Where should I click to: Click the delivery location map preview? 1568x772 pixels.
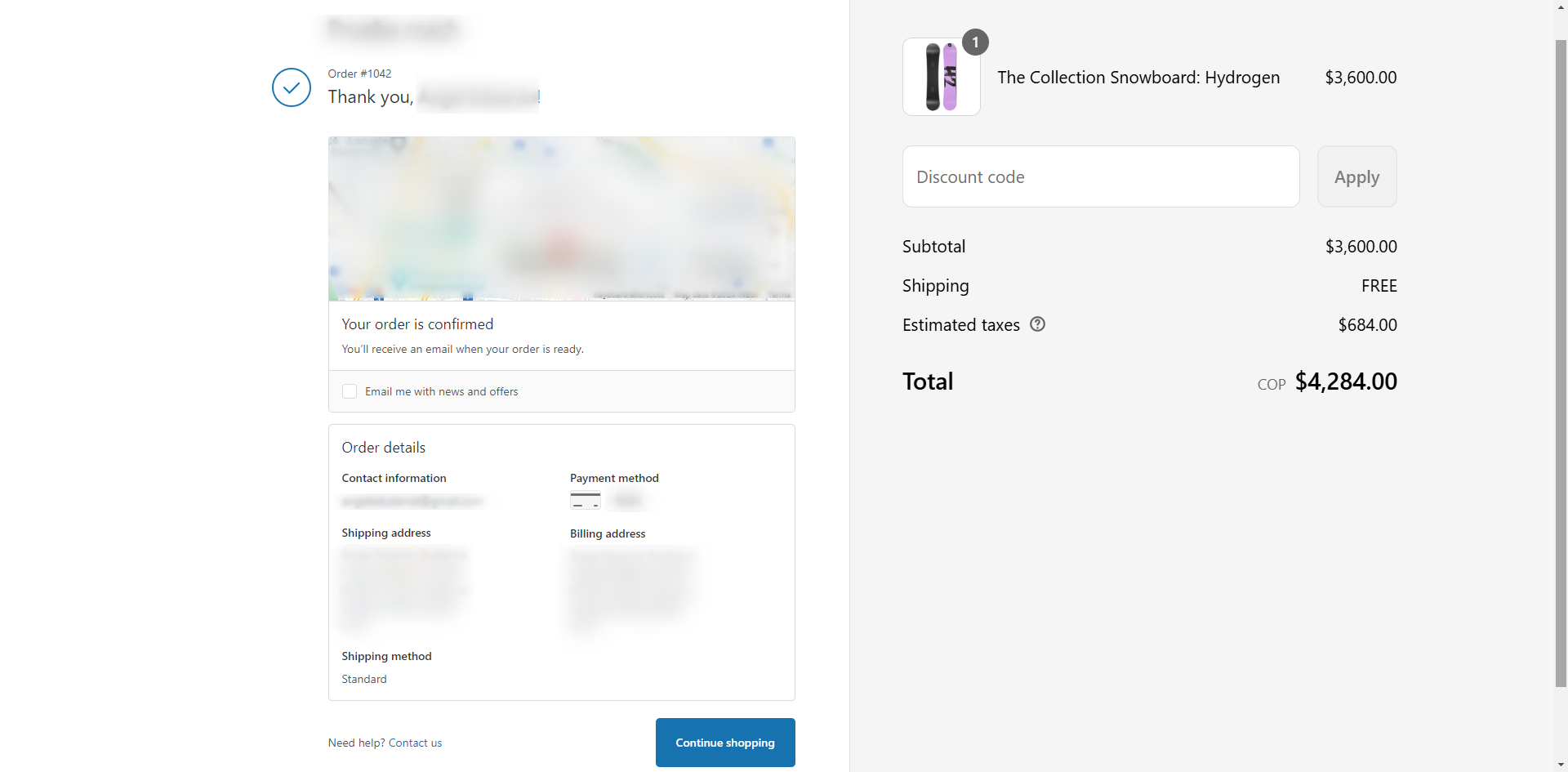pos(561,218)
